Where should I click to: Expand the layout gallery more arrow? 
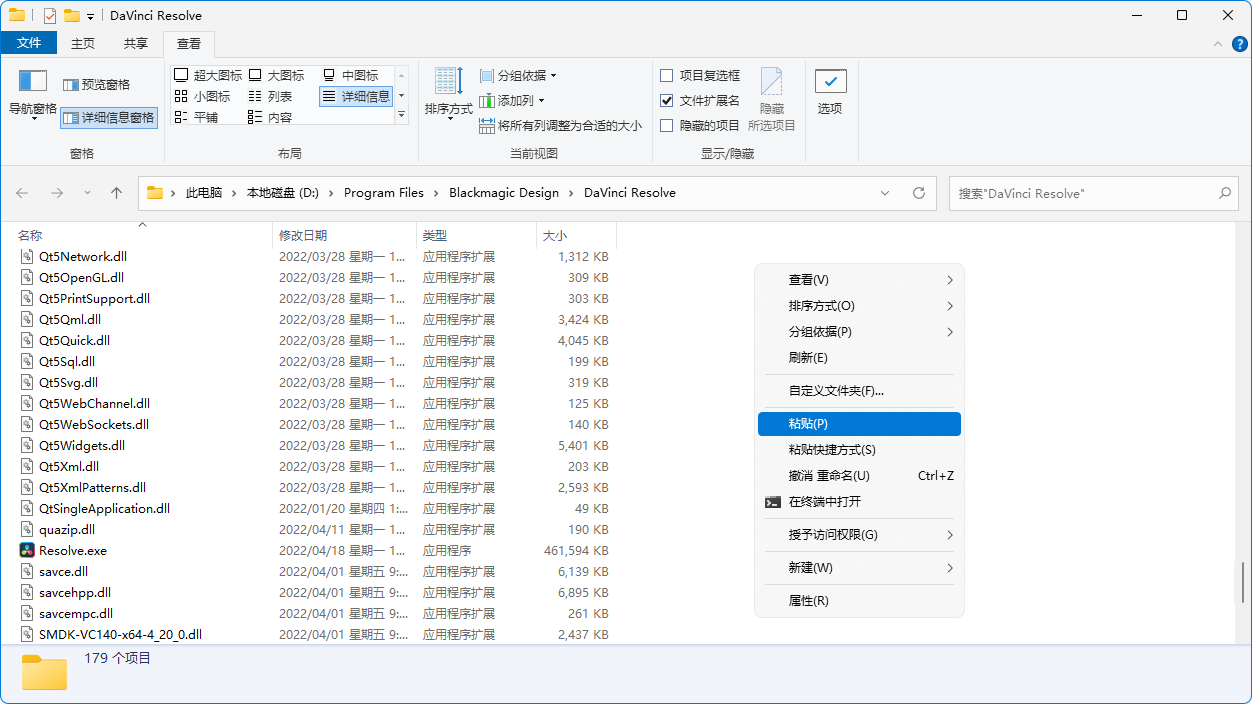click(402, 116)
